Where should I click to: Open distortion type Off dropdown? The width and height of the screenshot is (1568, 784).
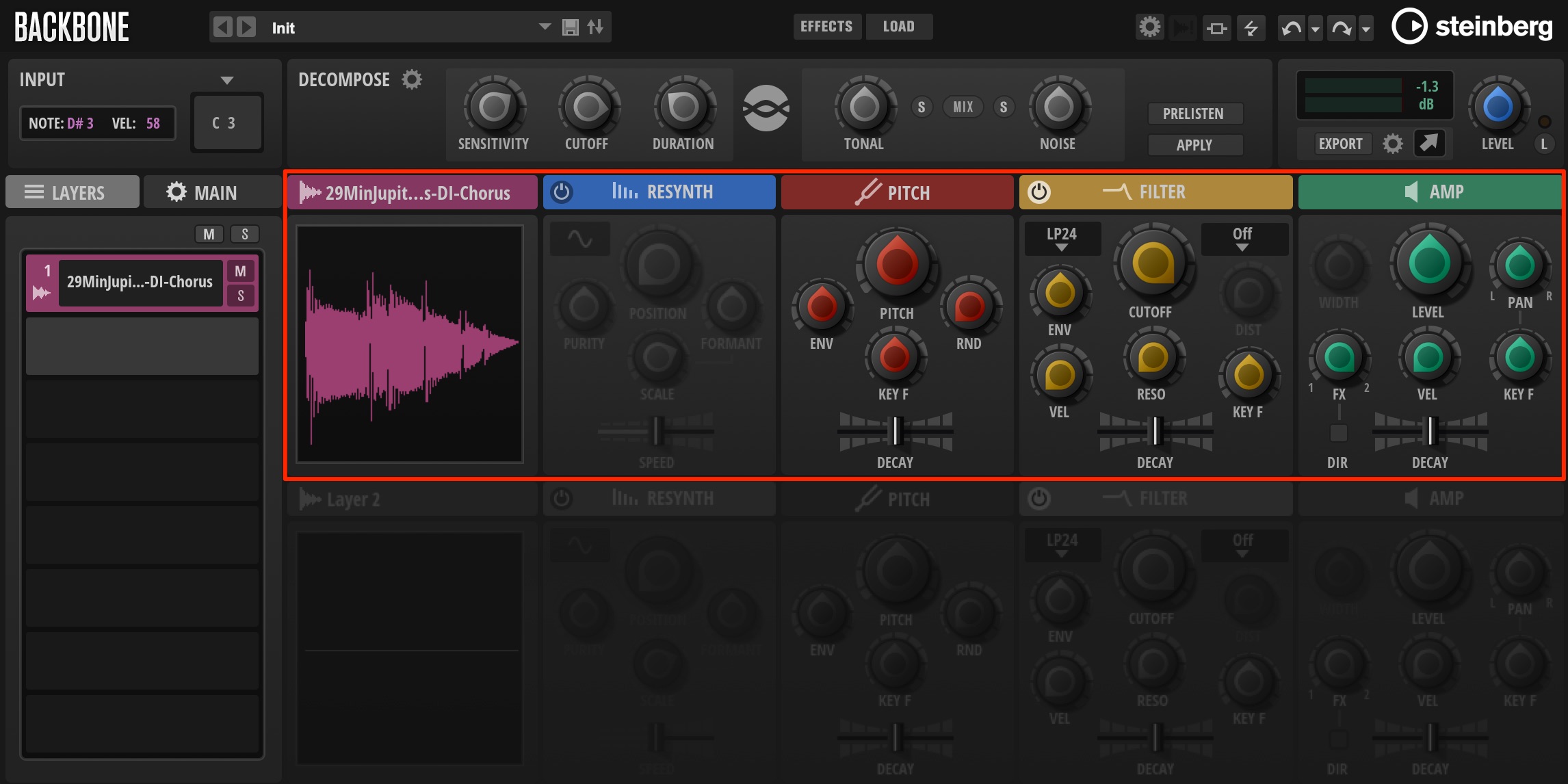(1243, 238)
